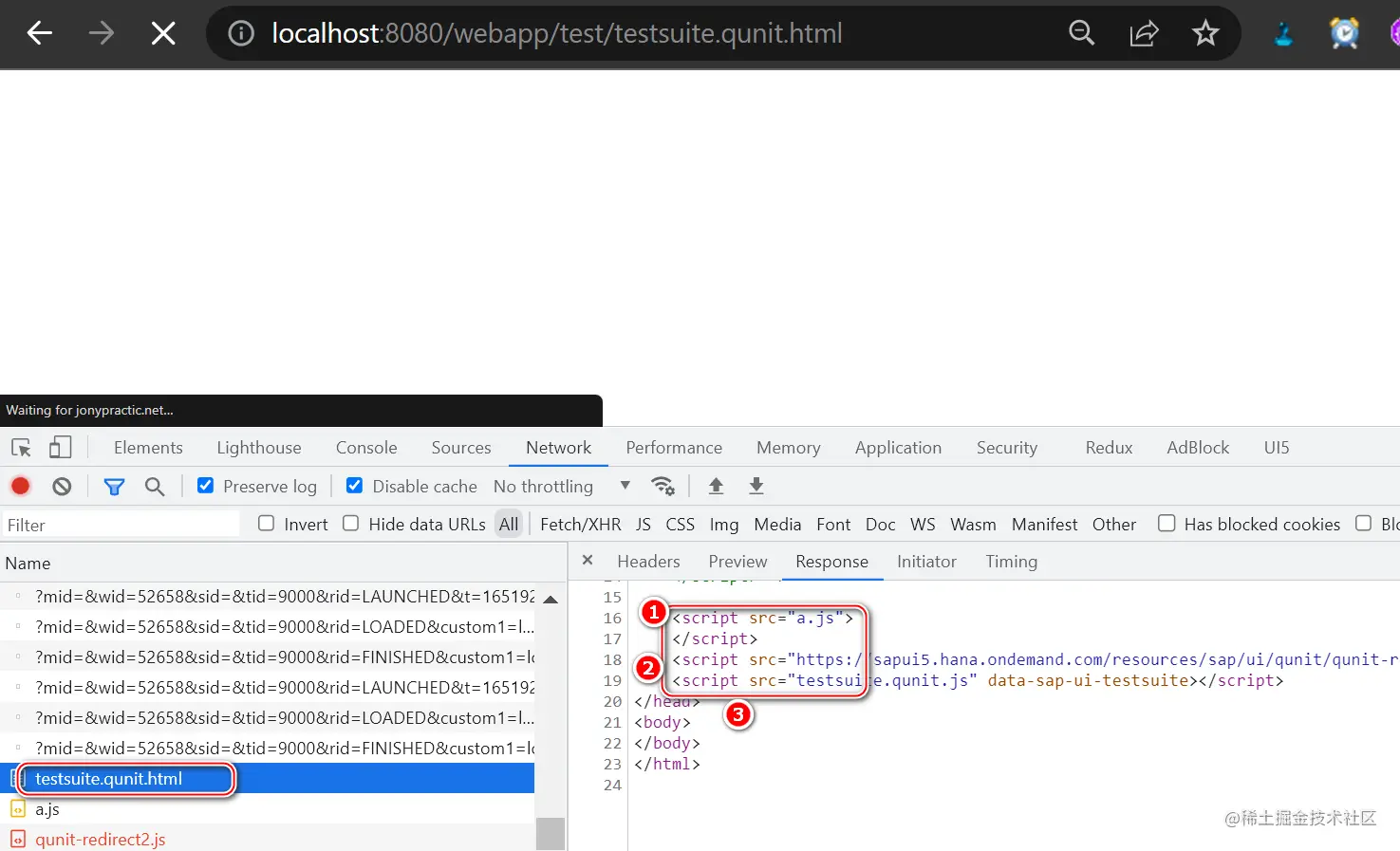Export HAR file with download arrow
This screenshot has width=1400, height=851.
(756, 486)
